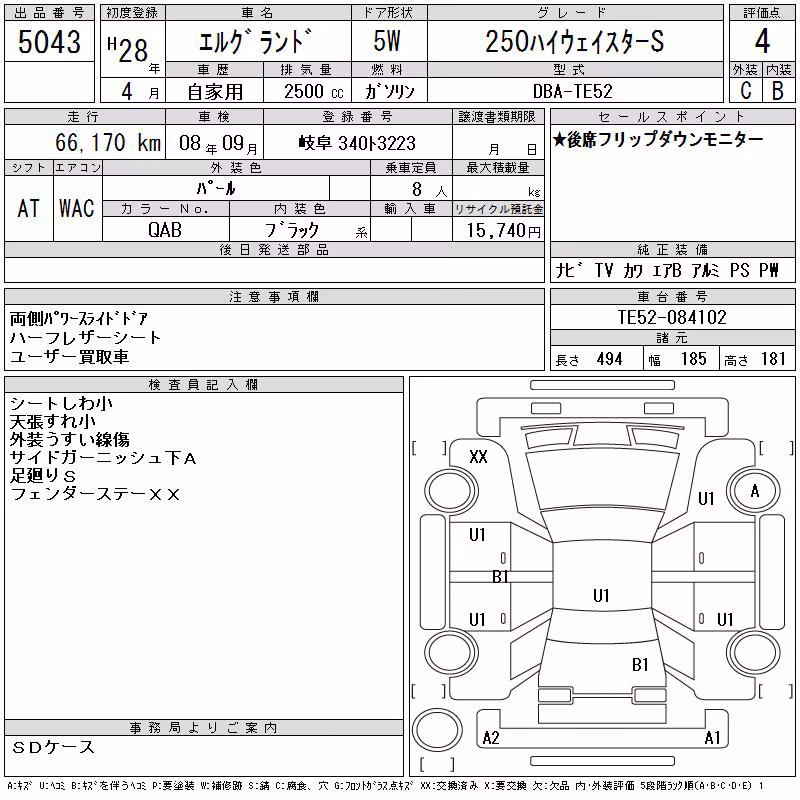Click the PS power steering entry
The image size is (800, 800).
(x=739, y=270)
